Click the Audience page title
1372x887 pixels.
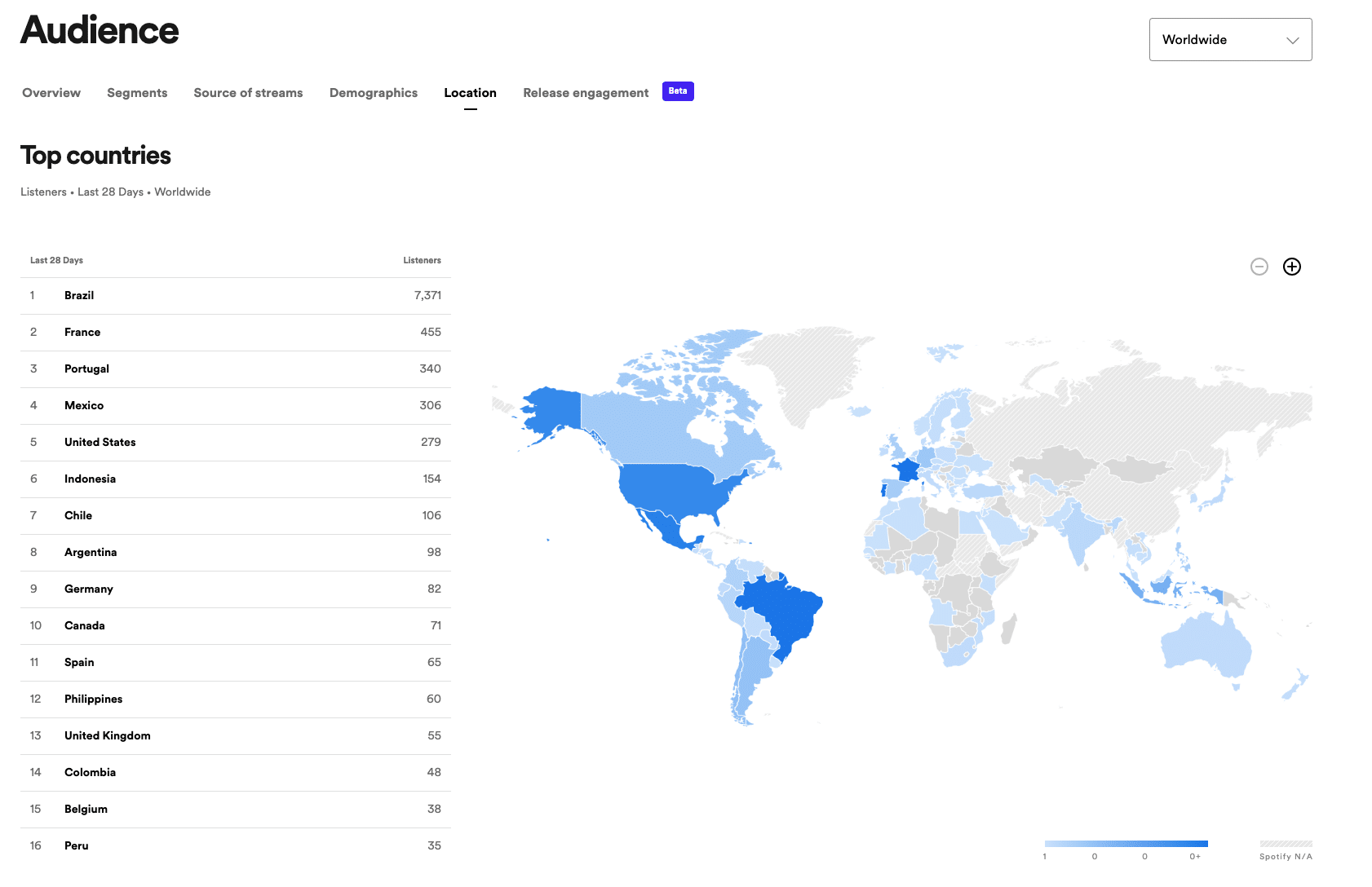coord(100,31)
